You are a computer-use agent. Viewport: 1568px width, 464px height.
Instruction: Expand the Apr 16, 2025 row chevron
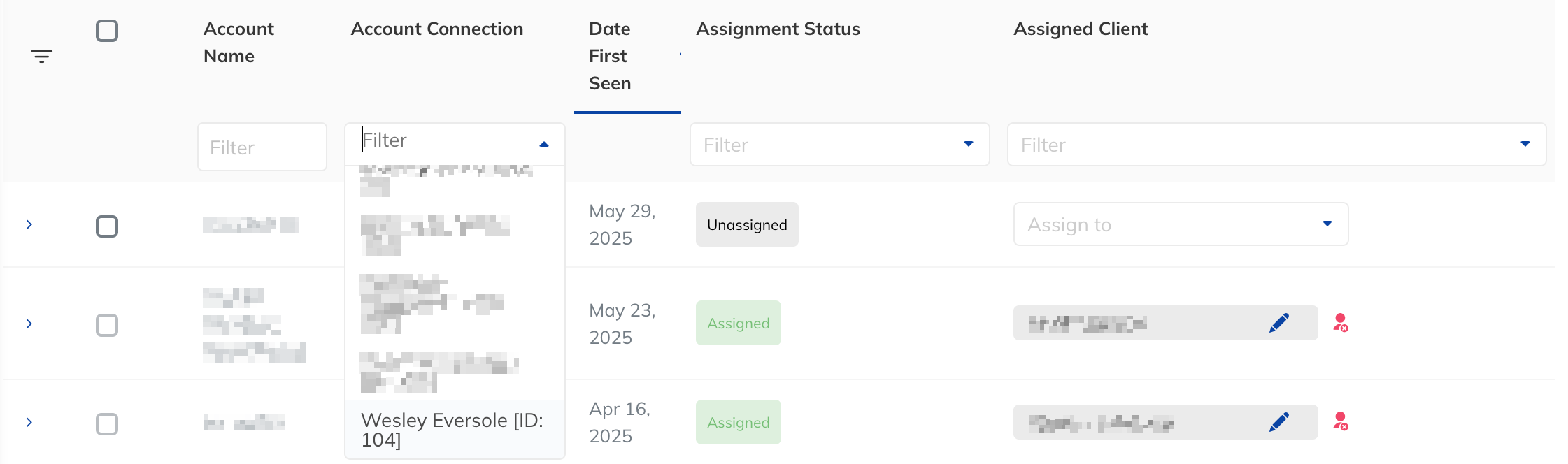point(29,422)
